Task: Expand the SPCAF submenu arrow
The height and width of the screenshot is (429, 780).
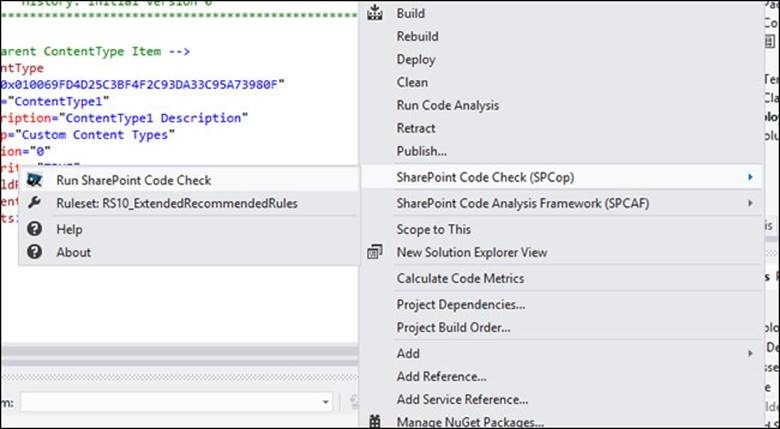Action: pyautogui.click(x=750, y=204)
